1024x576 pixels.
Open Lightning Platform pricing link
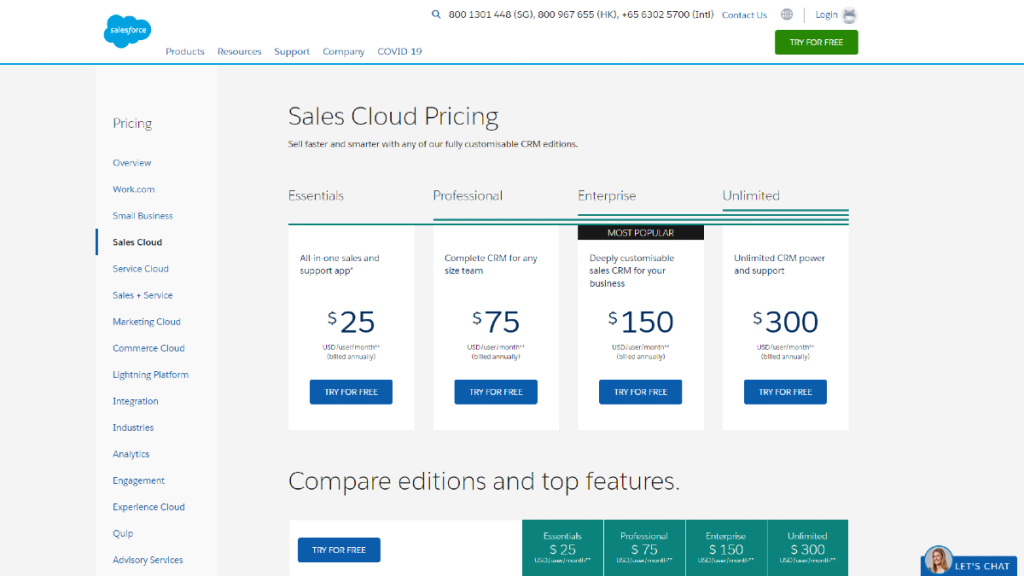(x=150, y=375)
